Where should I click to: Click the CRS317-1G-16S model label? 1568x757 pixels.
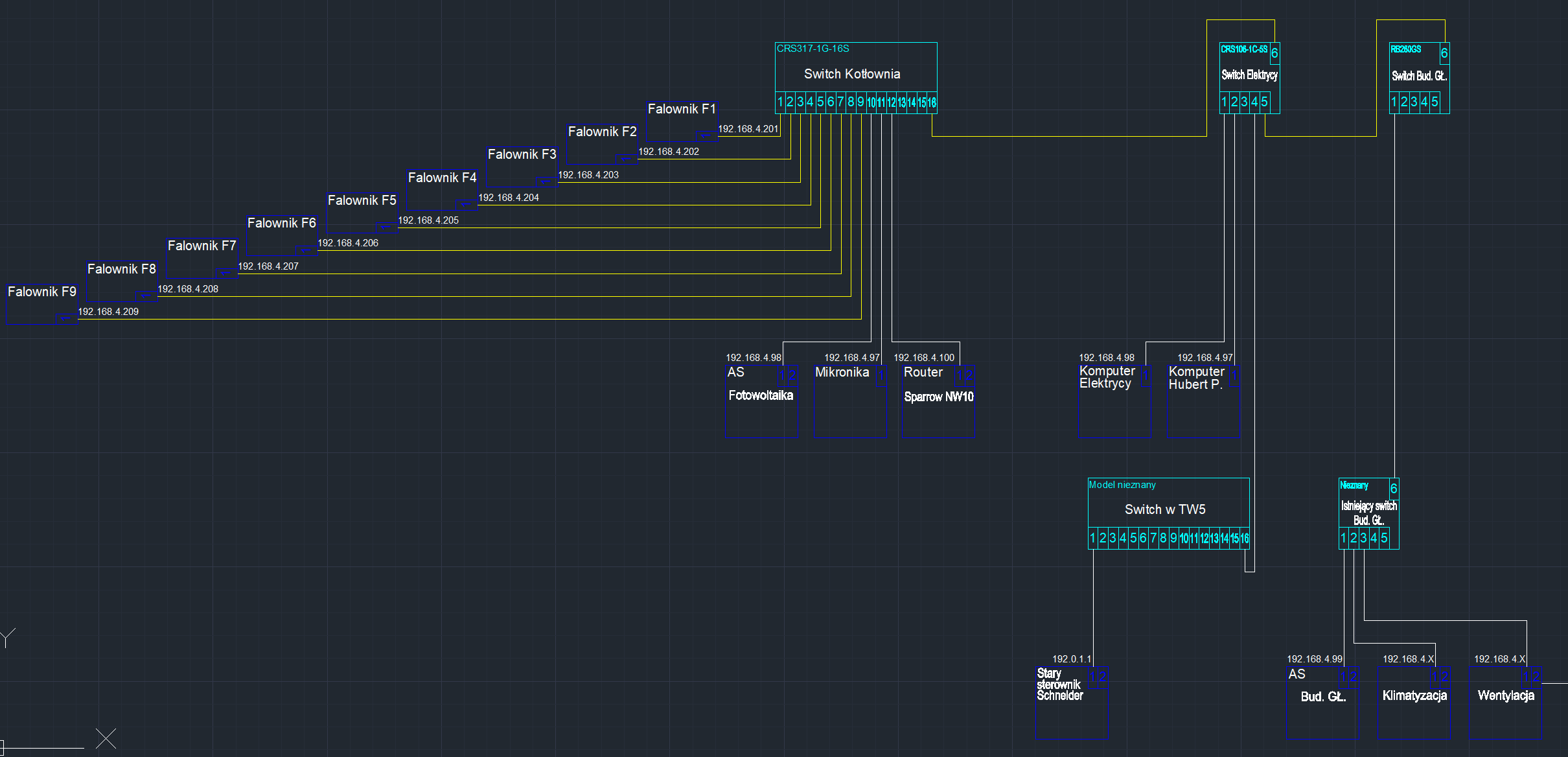pyautogui.click(x=813, y=49)
